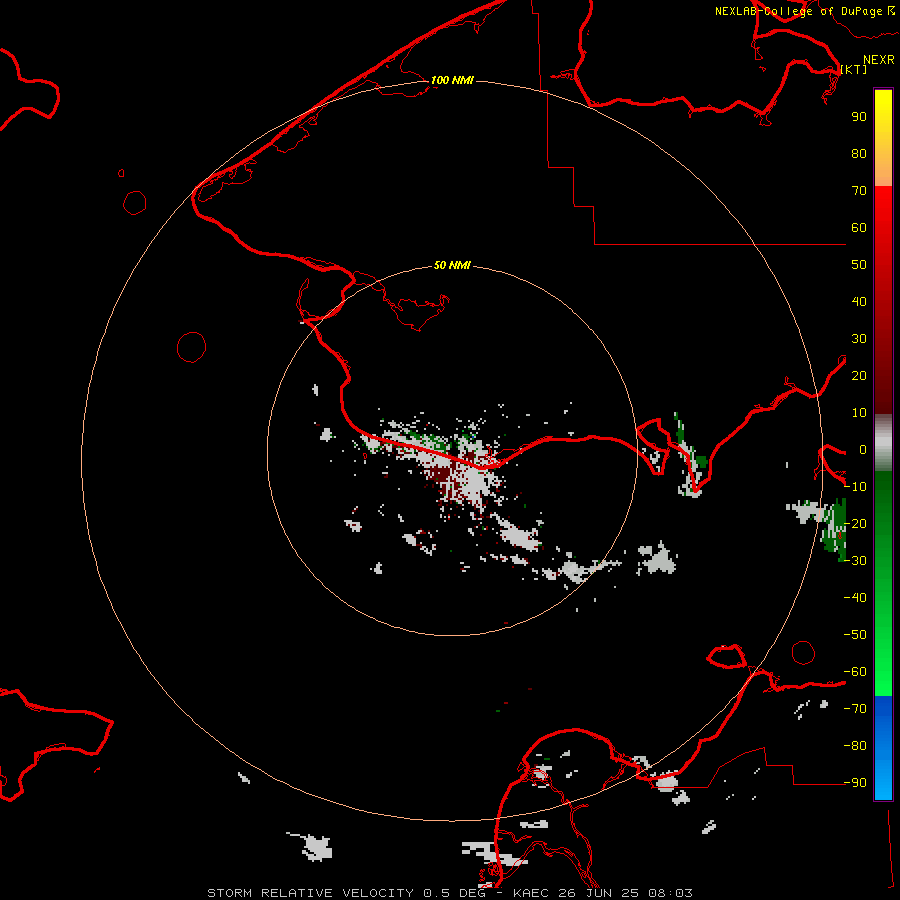This screenshot has height=900, width=900.
Task: Click the 0 scale label
Action: 863,449
